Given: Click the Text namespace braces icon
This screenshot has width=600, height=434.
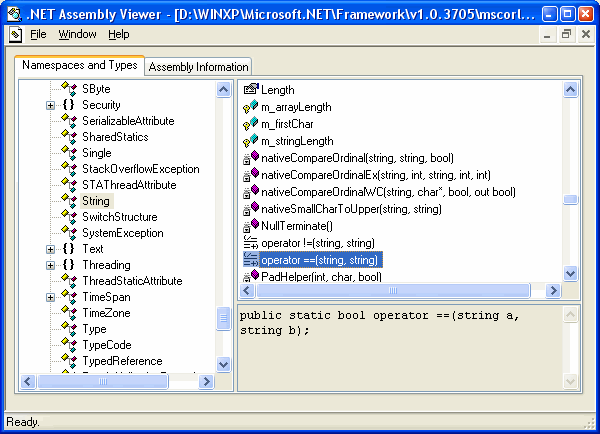Looking at the screenshot, I should [x=69, y=249].
